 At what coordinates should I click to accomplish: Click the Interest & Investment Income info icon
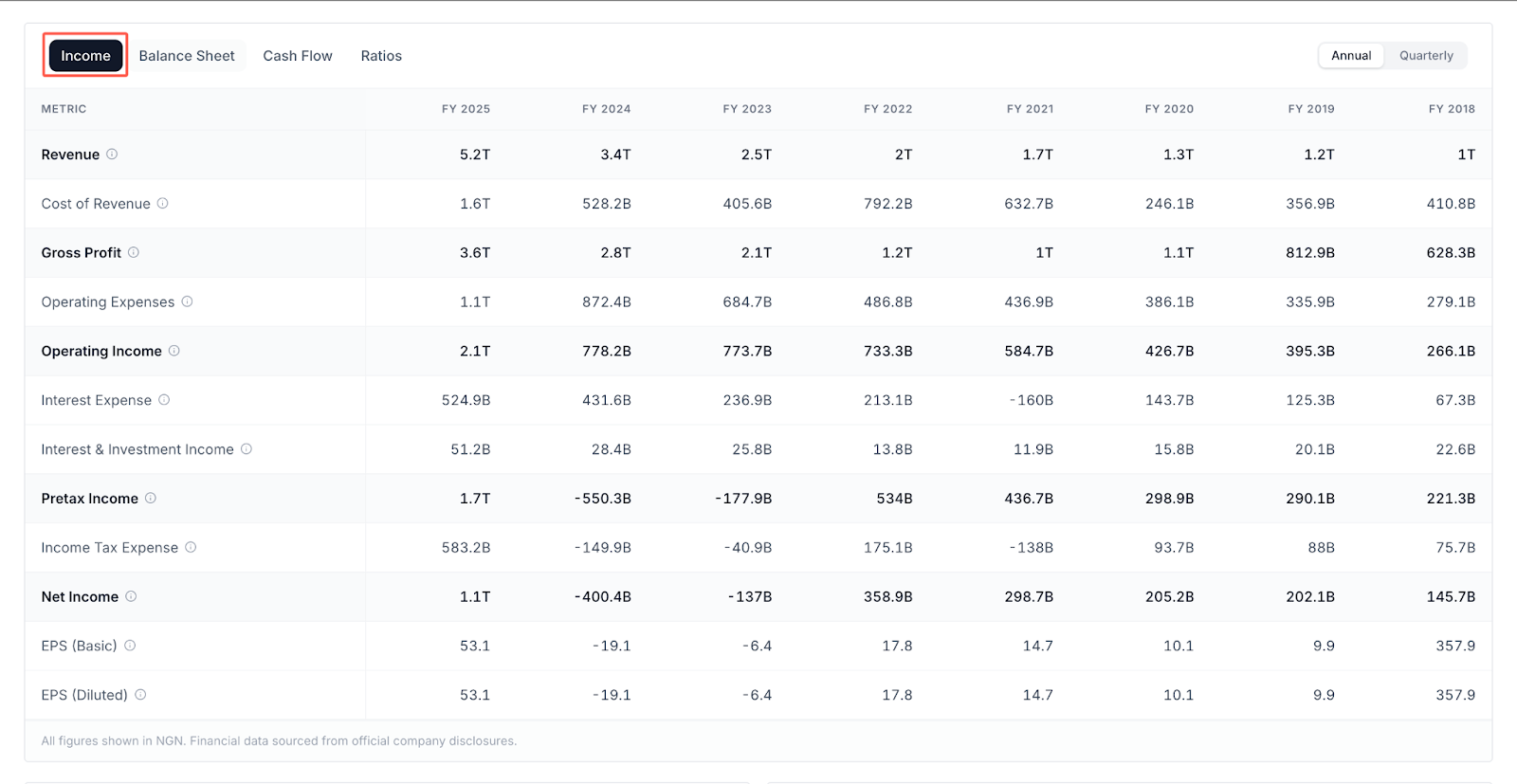tap(247, 448)
